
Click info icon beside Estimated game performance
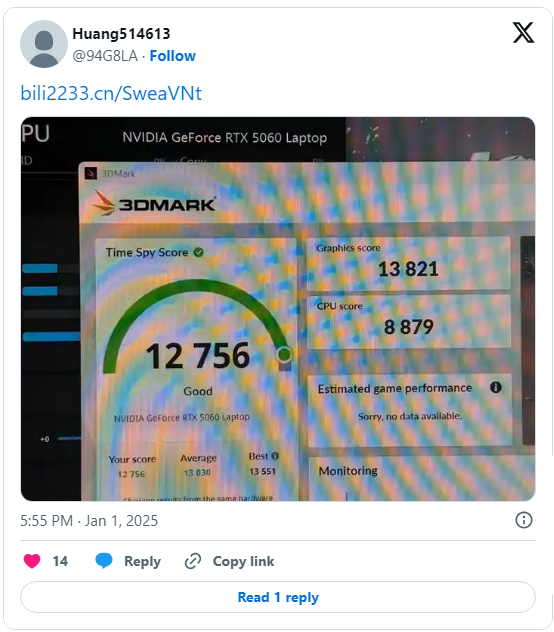tap(496, 387)
